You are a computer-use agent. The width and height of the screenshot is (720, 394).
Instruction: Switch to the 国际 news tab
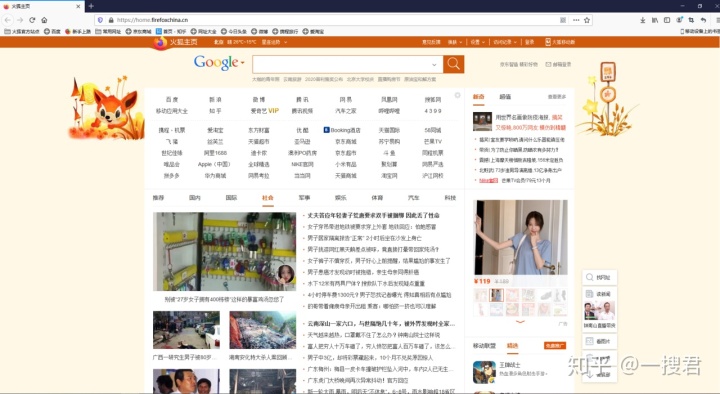tap(231, 197)
